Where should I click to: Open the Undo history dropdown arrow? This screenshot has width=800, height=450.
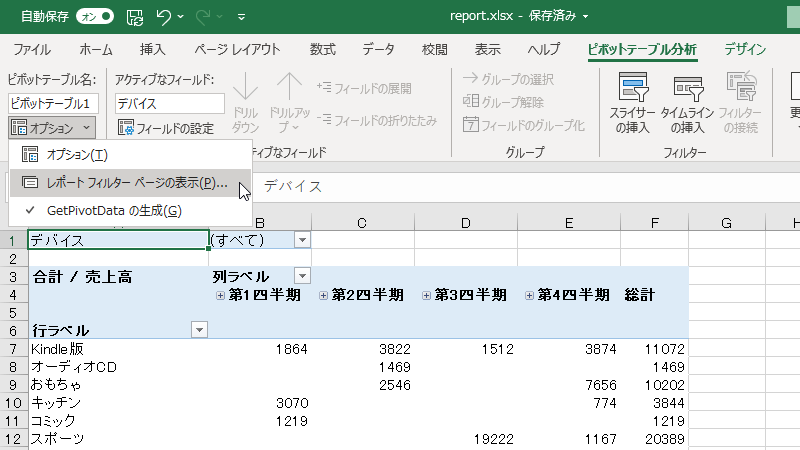coord(181,17)
